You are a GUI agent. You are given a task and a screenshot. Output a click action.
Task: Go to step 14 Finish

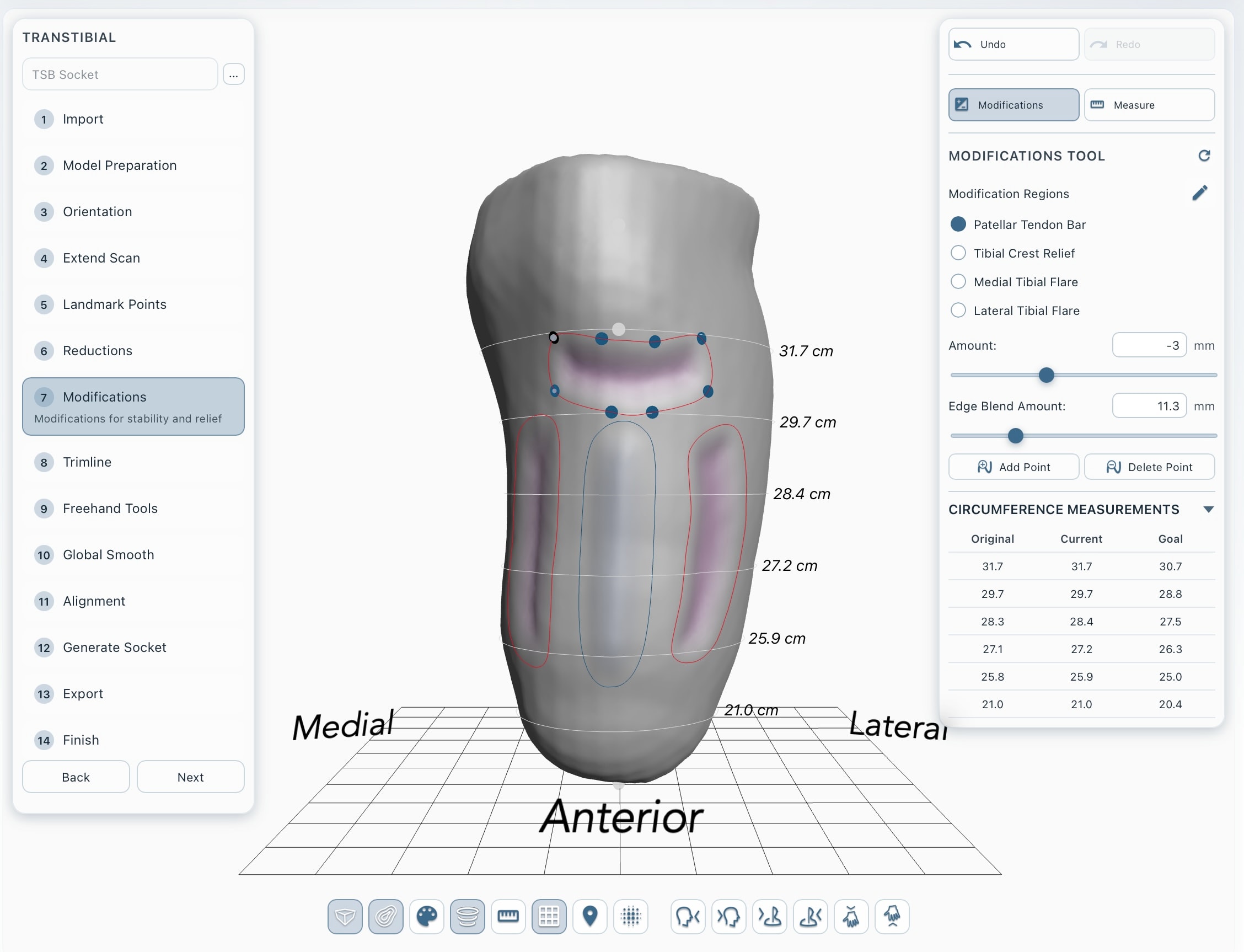(x=133, y=740)
